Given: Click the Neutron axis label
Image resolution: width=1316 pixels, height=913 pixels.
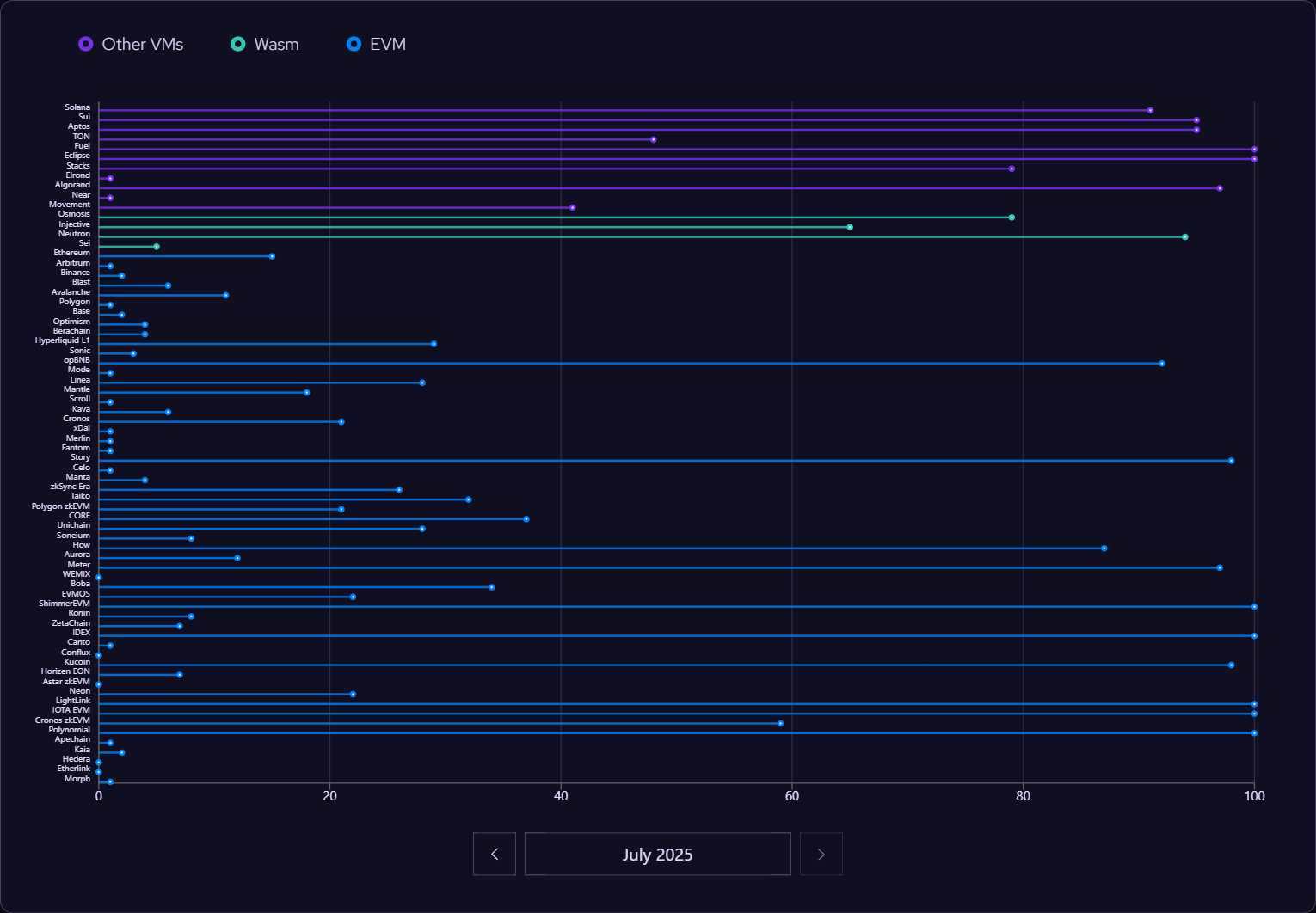Looking at the screenshot, I should pos(74,234).
